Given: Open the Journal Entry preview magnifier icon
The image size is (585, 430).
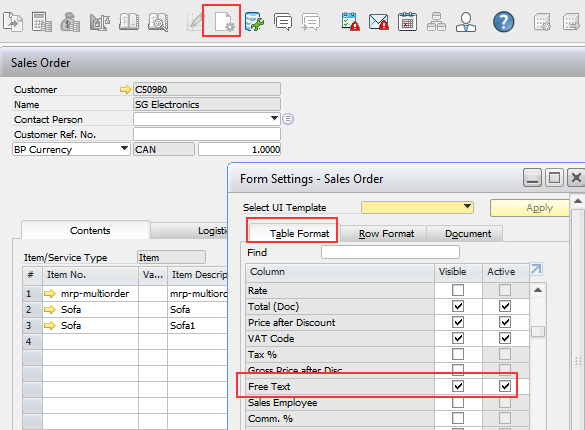Looking at the screenshot, I should pos(158,22).
